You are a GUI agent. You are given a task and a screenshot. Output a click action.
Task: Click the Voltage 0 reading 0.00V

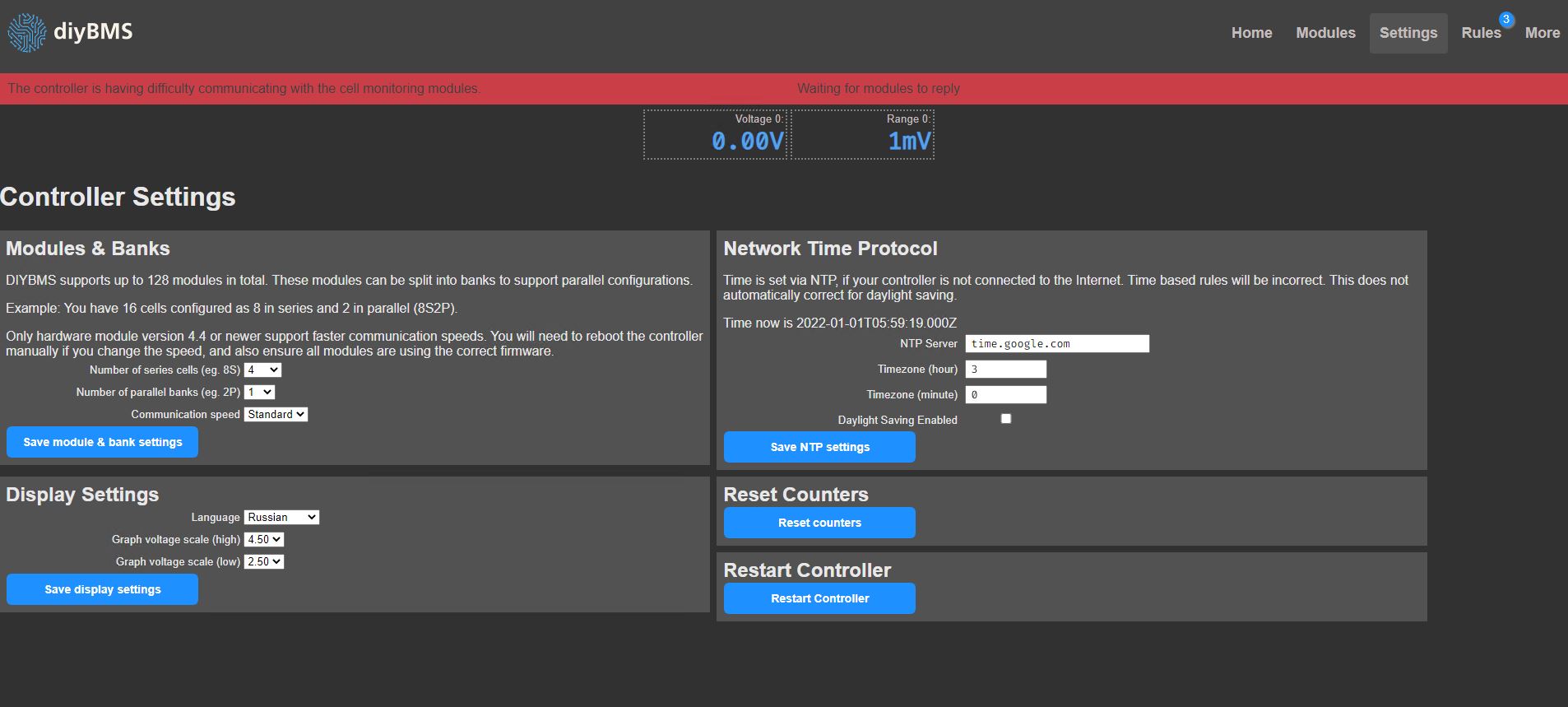click(x=748, y=142)
